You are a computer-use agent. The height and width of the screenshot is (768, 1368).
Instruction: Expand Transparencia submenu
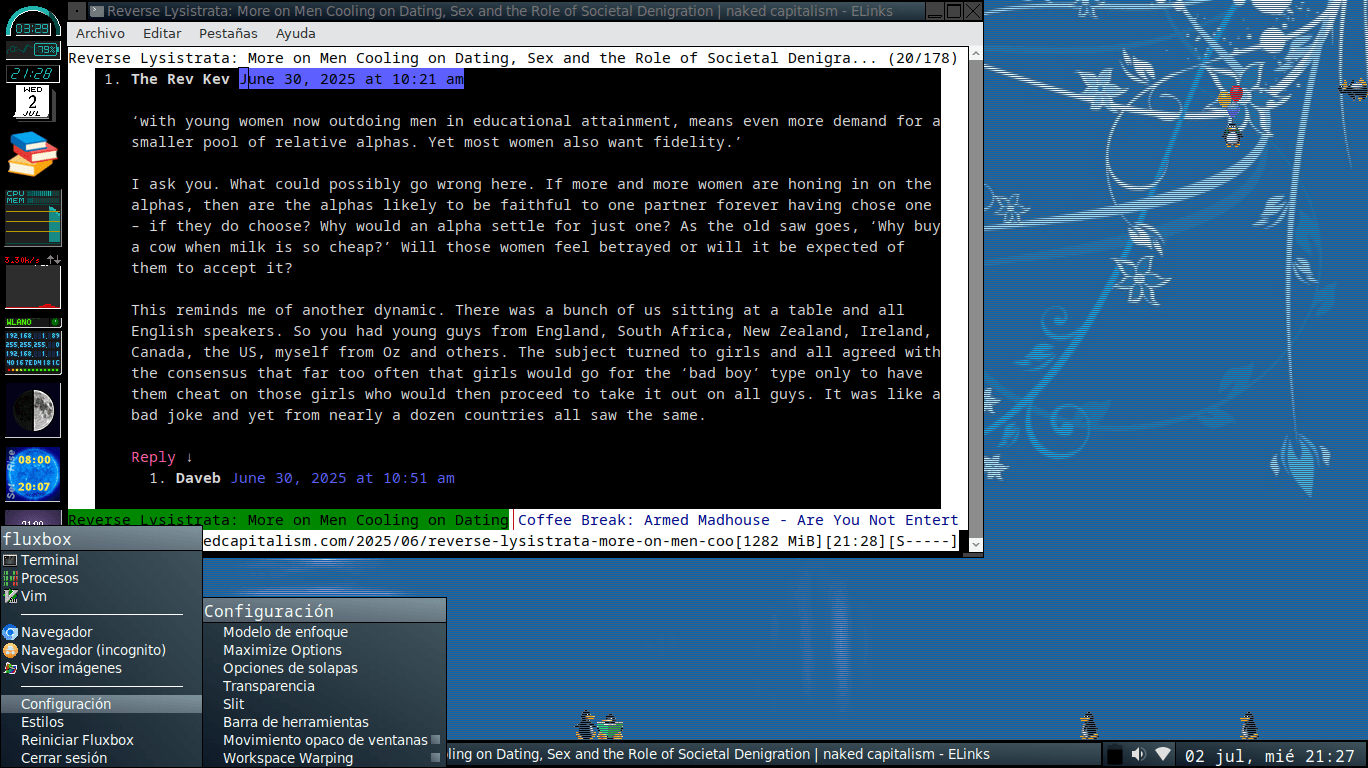click(324, 686)
